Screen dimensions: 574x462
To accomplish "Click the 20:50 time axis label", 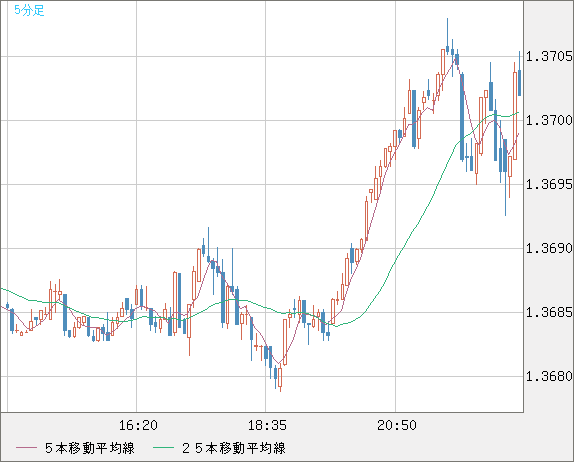I will click(x=397, y=425).
